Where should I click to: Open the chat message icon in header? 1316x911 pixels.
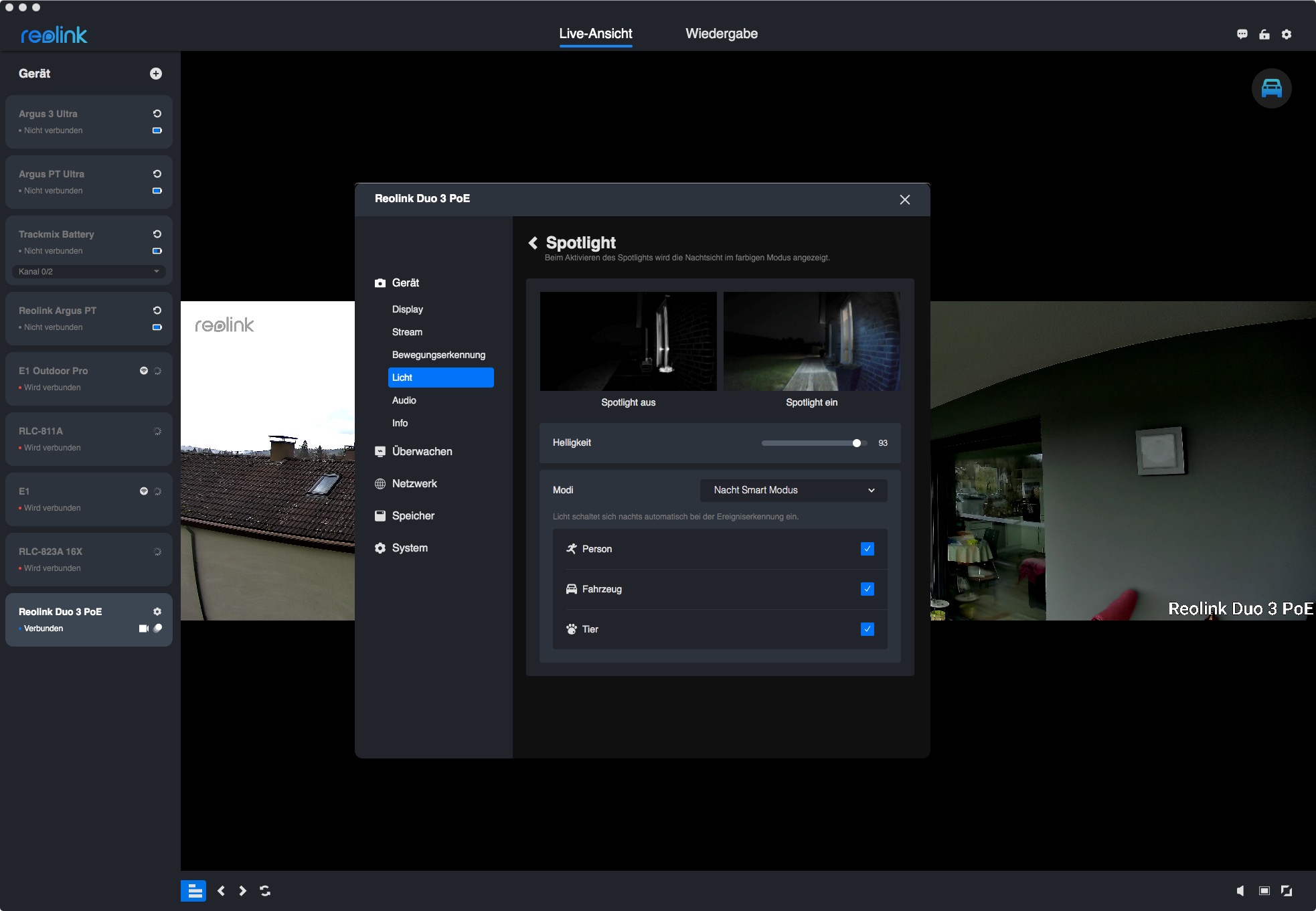[1242, 34]
